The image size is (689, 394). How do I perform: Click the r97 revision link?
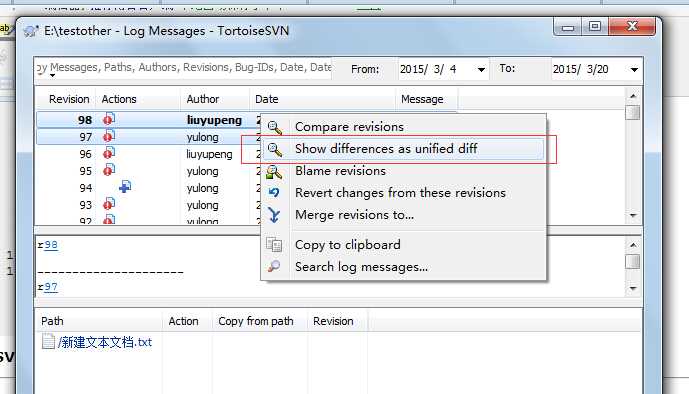[51, 287]
